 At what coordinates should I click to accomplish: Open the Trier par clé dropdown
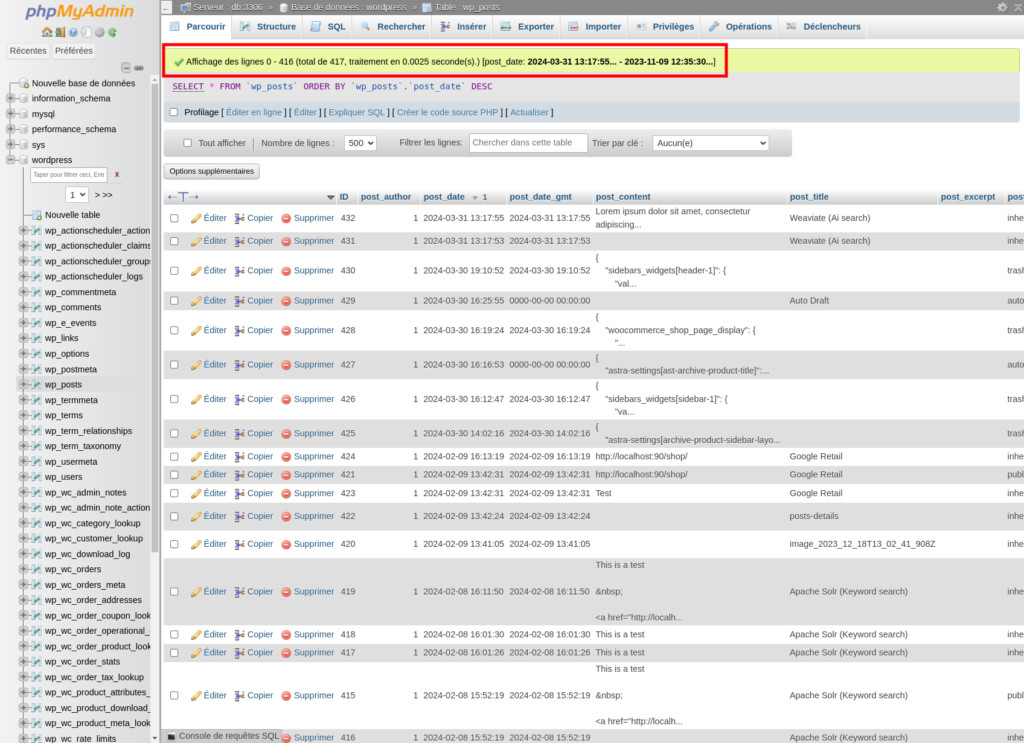[711, 143]
